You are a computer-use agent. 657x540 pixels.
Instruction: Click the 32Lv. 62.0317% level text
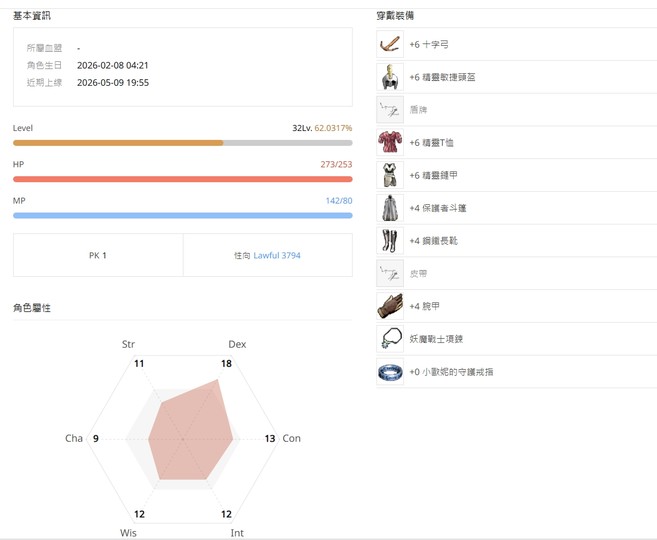322,128
